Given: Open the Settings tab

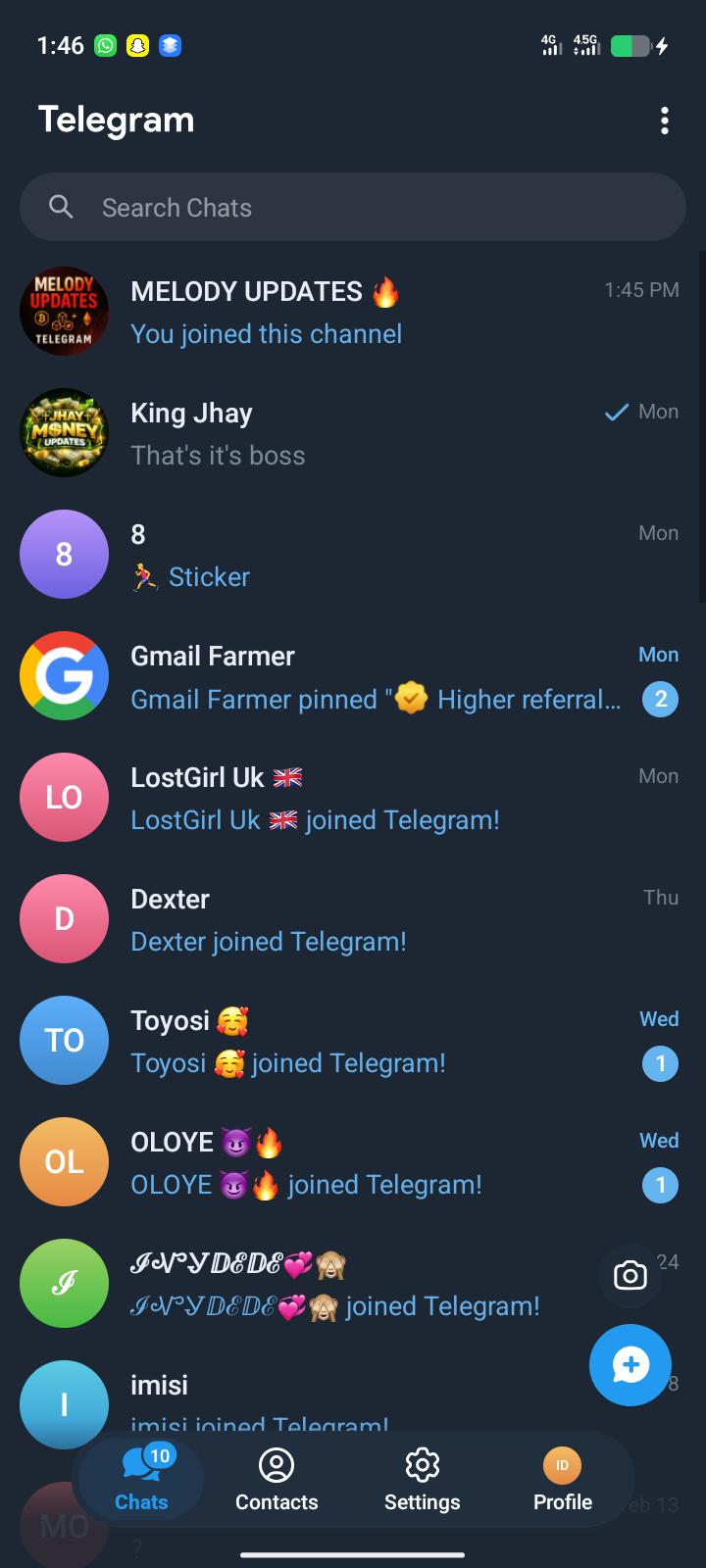Looking at the screenshot, I should (x=422, y=1480).
